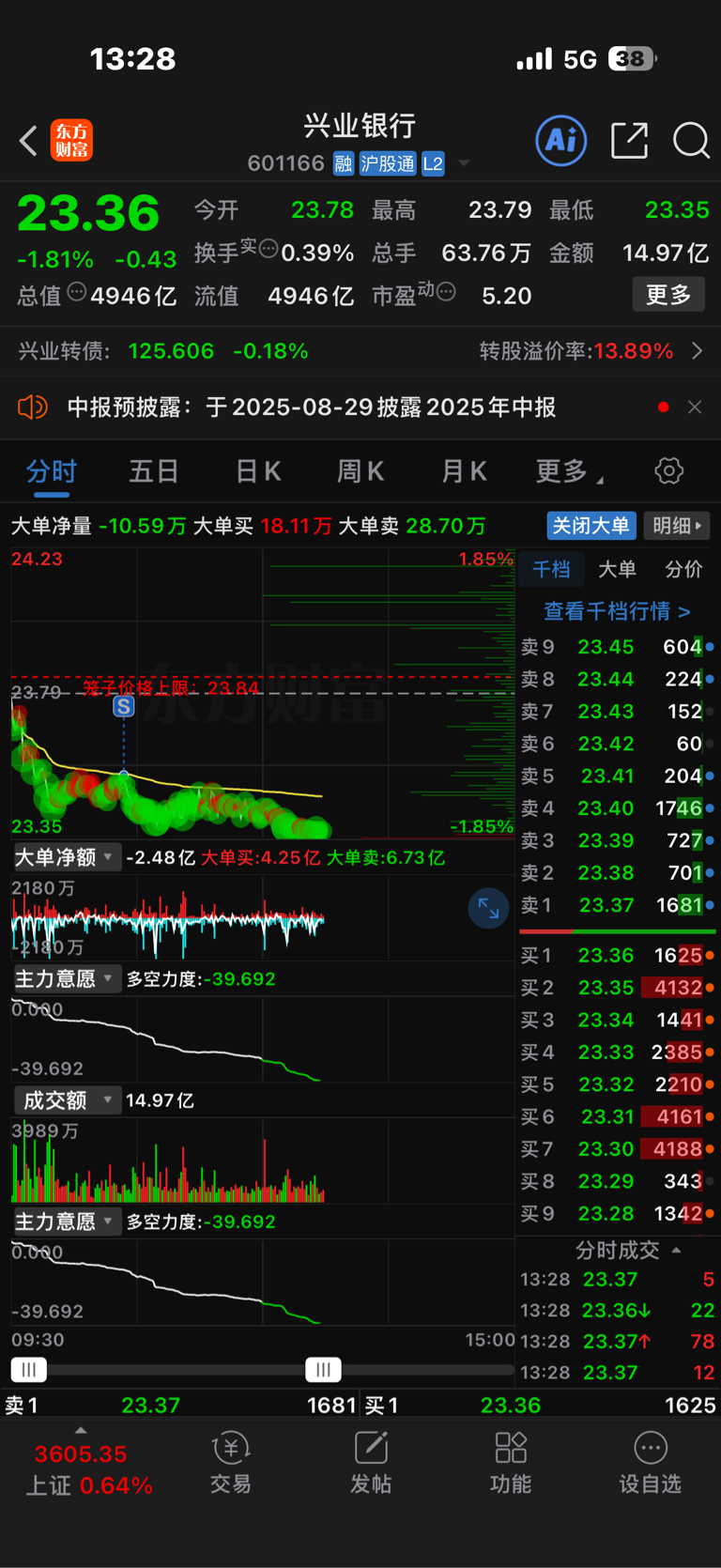This screenshot has width=721, height=1568.
Task: Select the 卖9 23.45 order row
Action: 617,647
